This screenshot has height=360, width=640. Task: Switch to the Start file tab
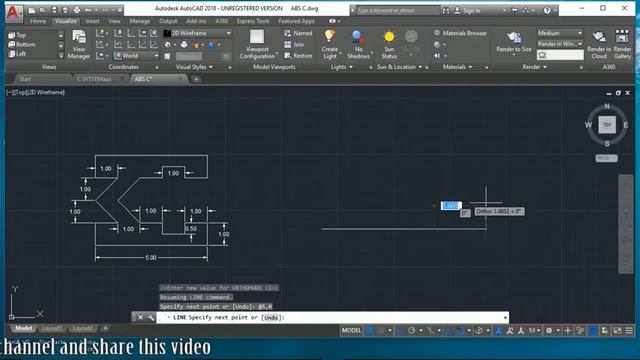click(x=25, y=79)
